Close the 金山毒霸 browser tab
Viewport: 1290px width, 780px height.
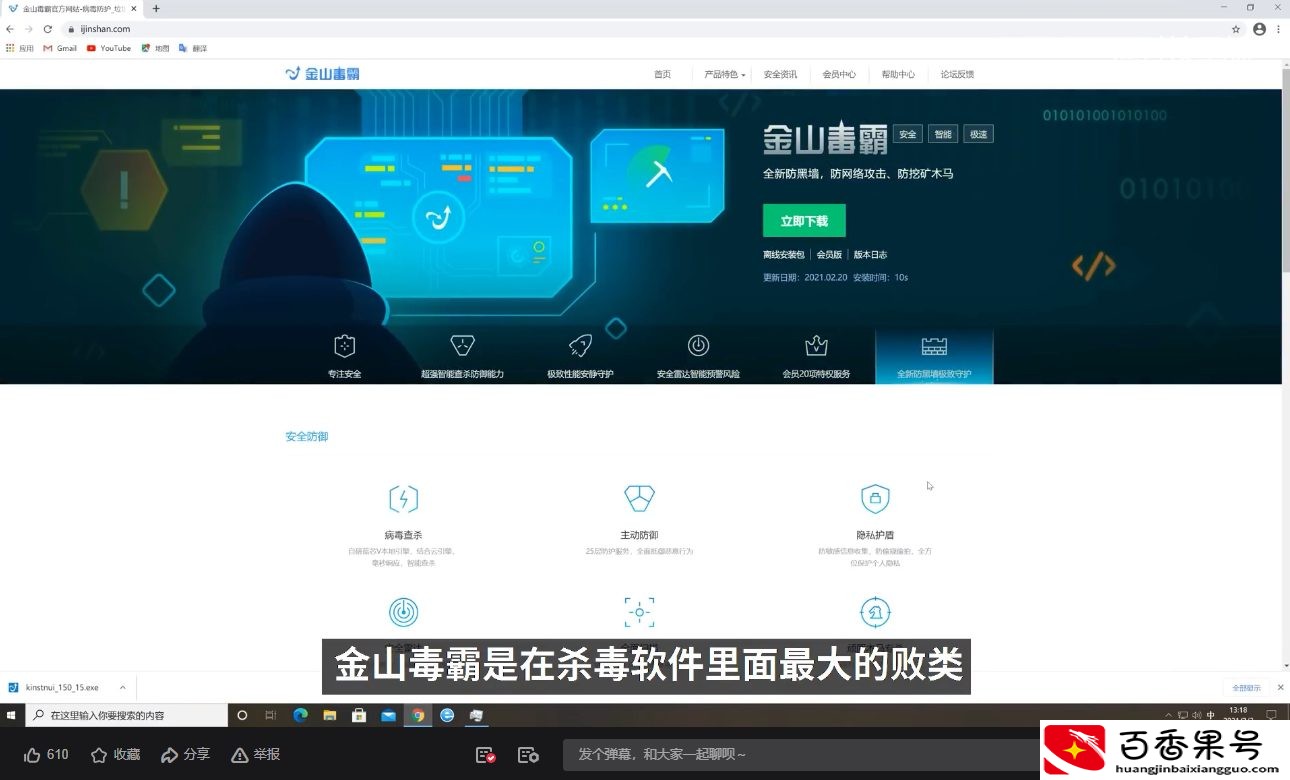tap(134, 8)
